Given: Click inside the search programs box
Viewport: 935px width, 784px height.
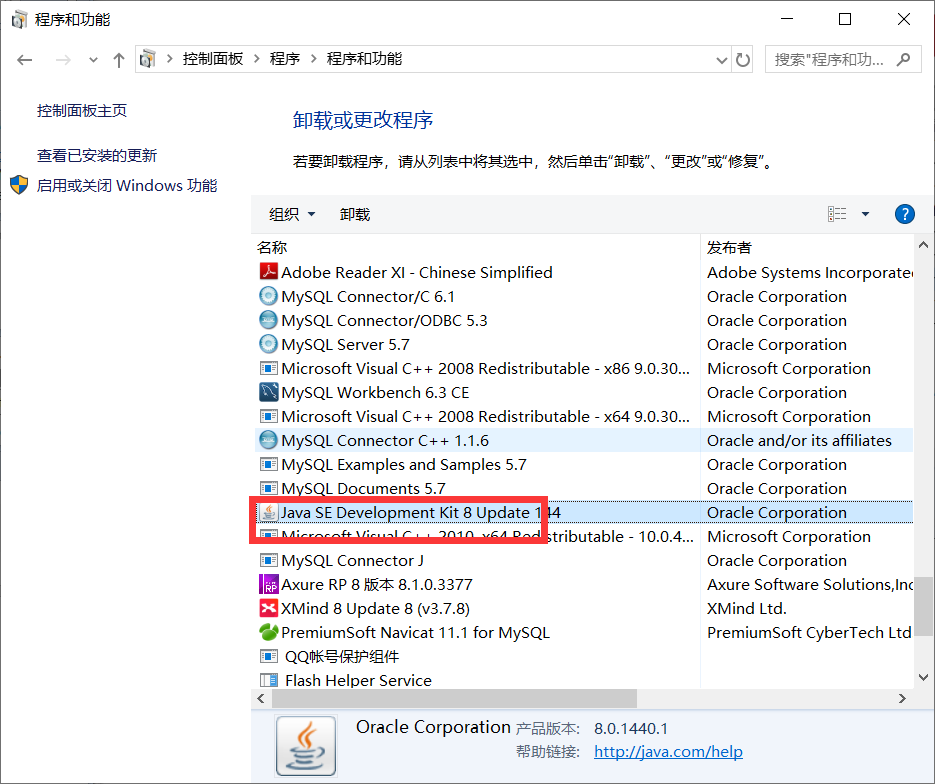Looking at the screenshot, I should (834, 59).
